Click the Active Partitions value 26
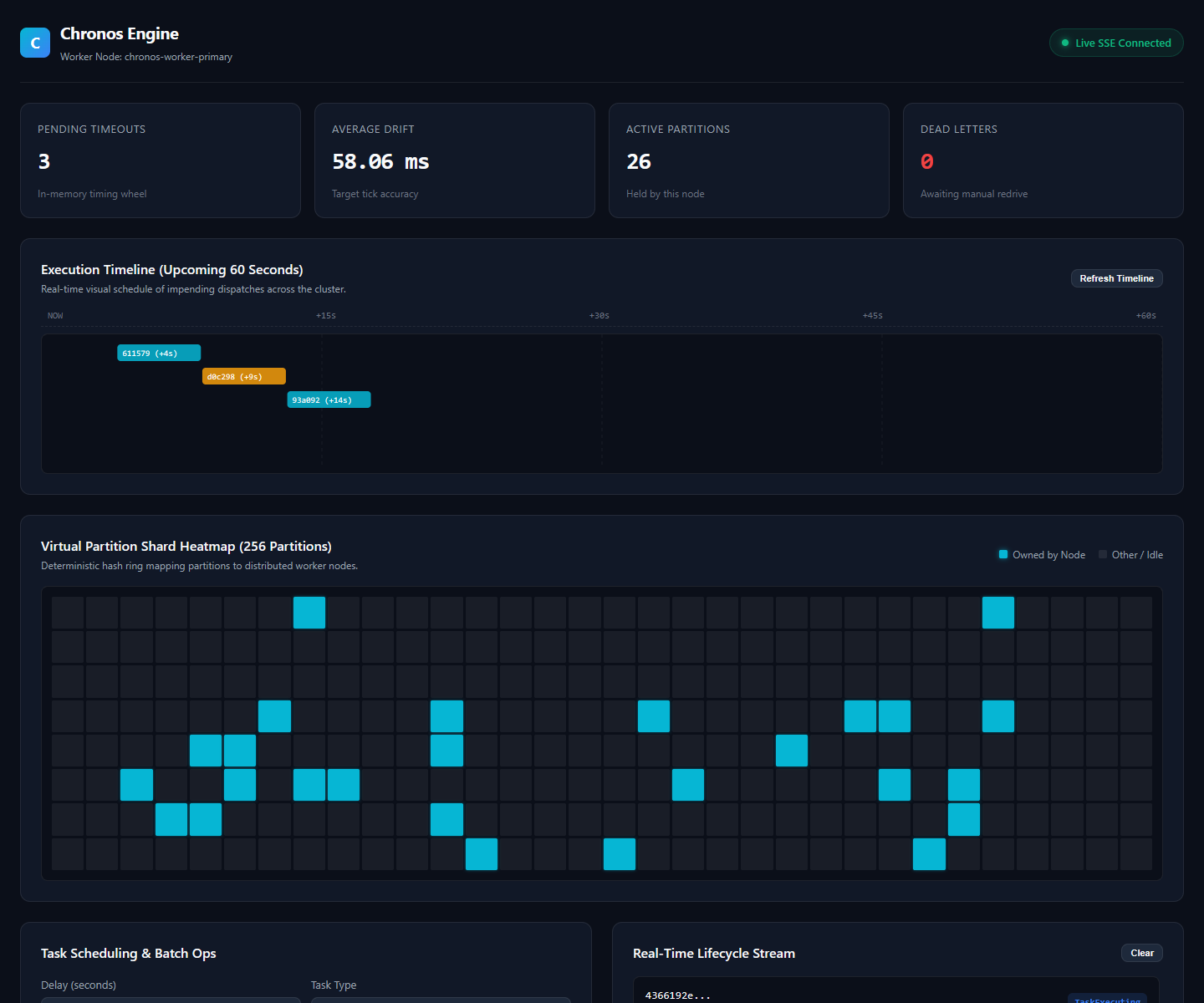Viewport: 1204px width, 1003px height. coord(639,161)
